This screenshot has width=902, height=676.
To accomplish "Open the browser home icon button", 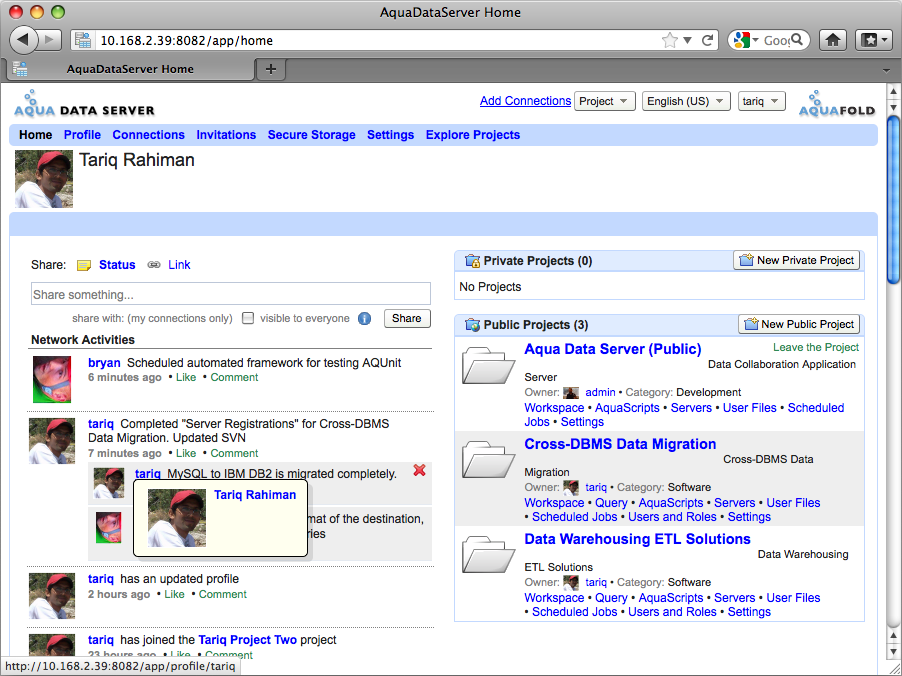I will point(833,40).
